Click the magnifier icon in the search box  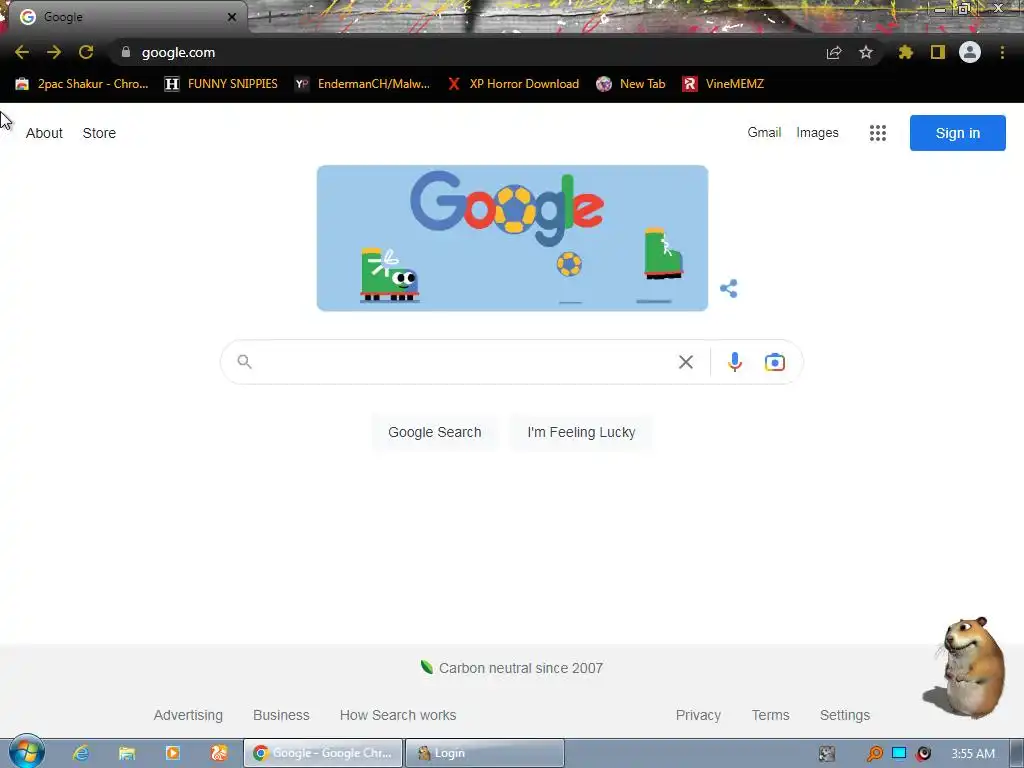244,362
